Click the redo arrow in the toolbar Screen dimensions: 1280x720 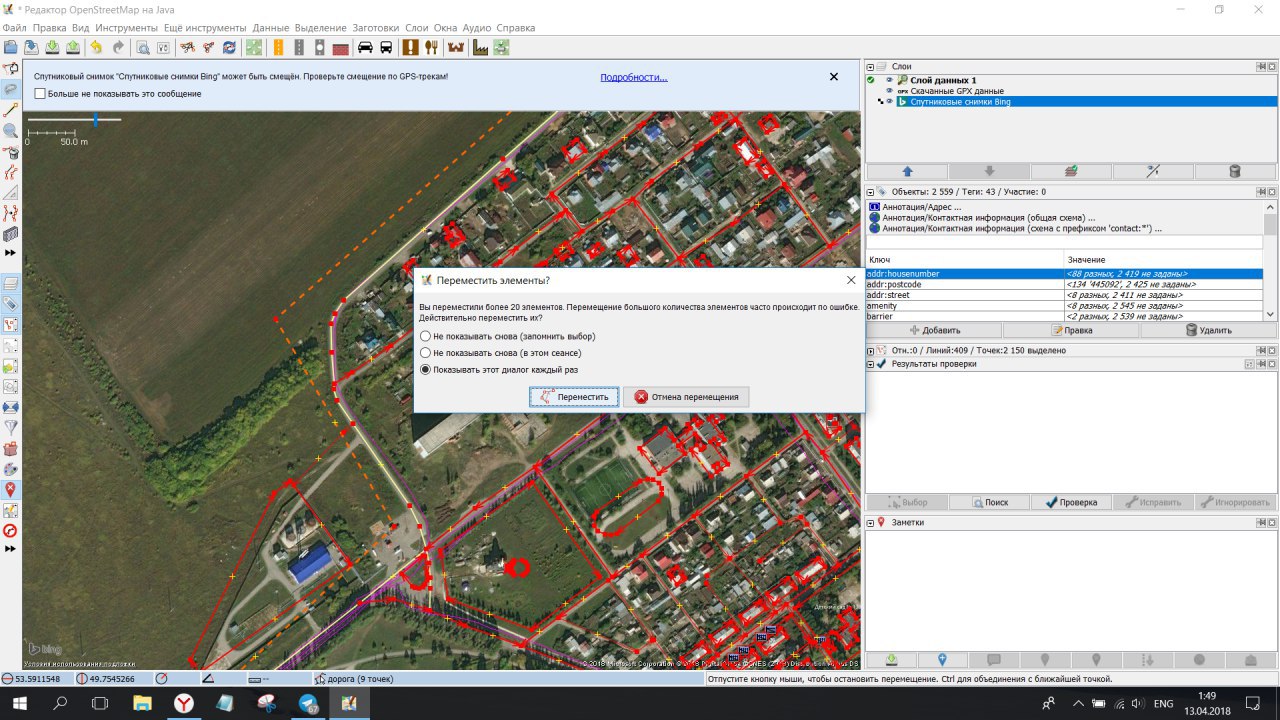click(x=118, y=47)
